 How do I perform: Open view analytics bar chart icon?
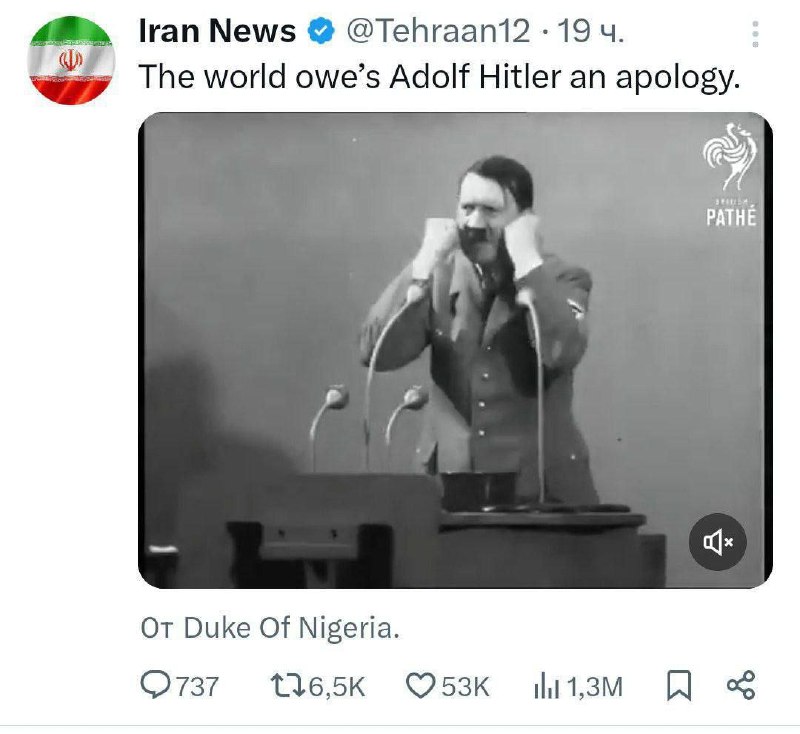point(547,685)
